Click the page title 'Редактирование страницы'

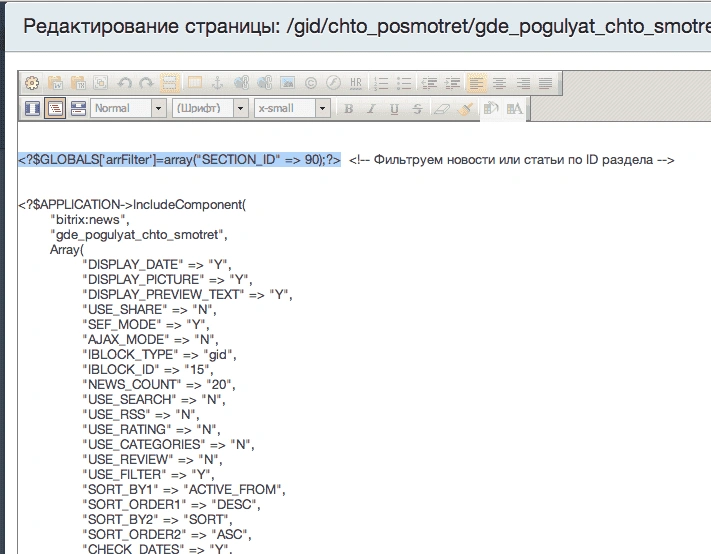(151, 26)
